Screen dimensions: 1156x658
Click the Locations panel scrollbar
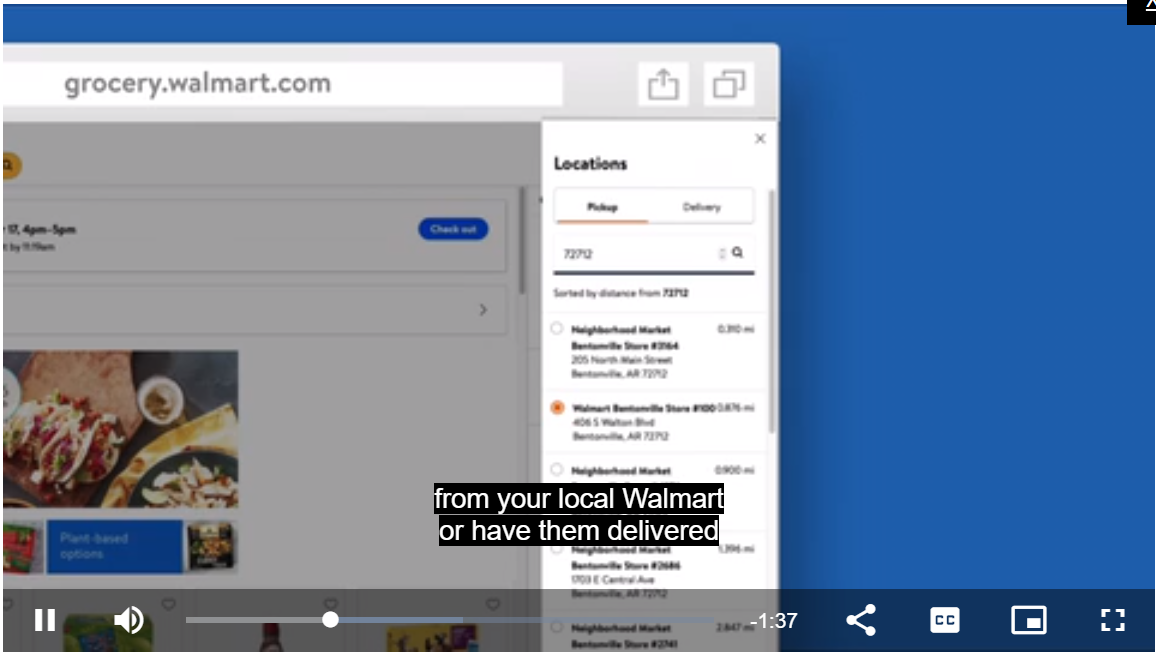point(771,309)
